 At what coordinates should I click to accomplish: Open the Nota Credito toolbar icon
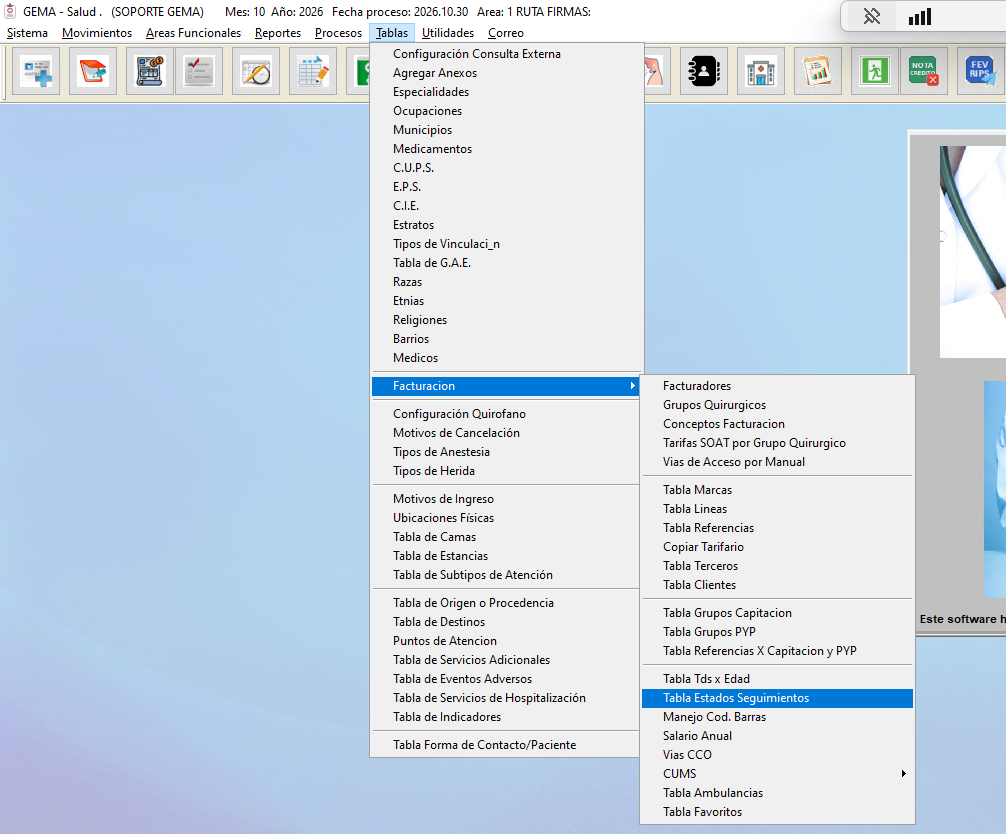[x=923, y=71]
